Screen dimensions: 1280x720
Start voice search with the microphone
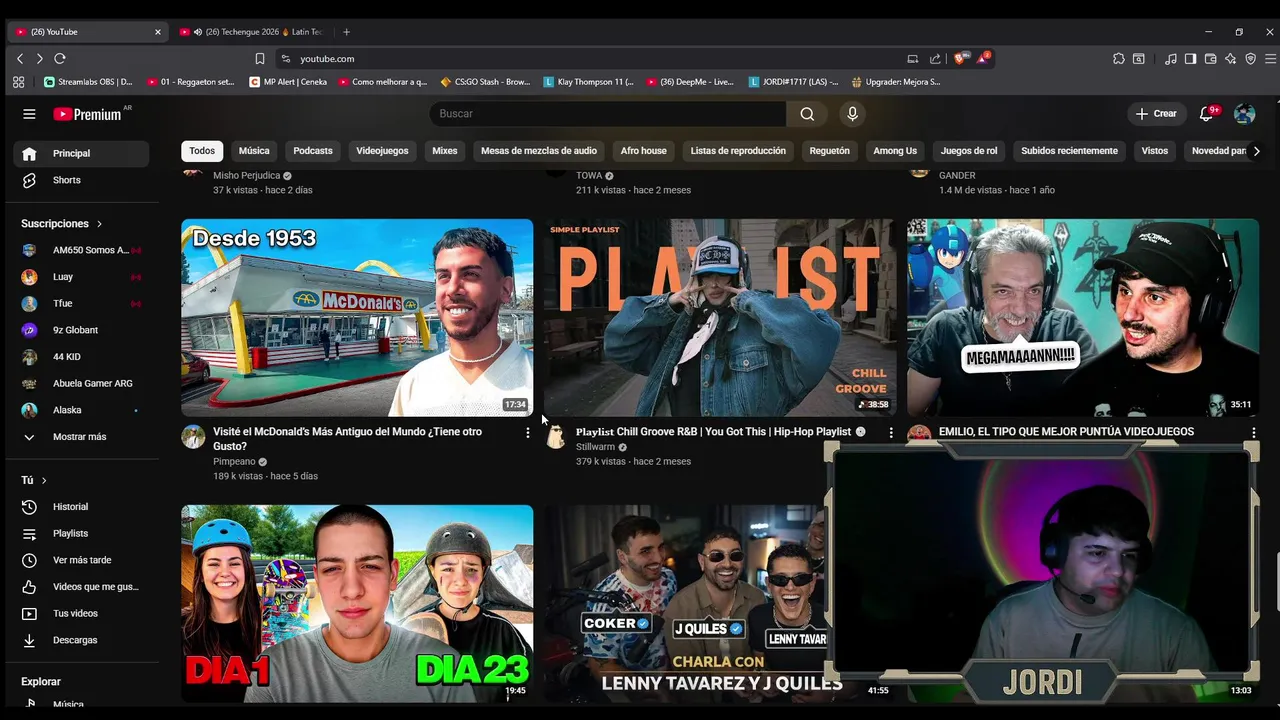tap(852, 114)
